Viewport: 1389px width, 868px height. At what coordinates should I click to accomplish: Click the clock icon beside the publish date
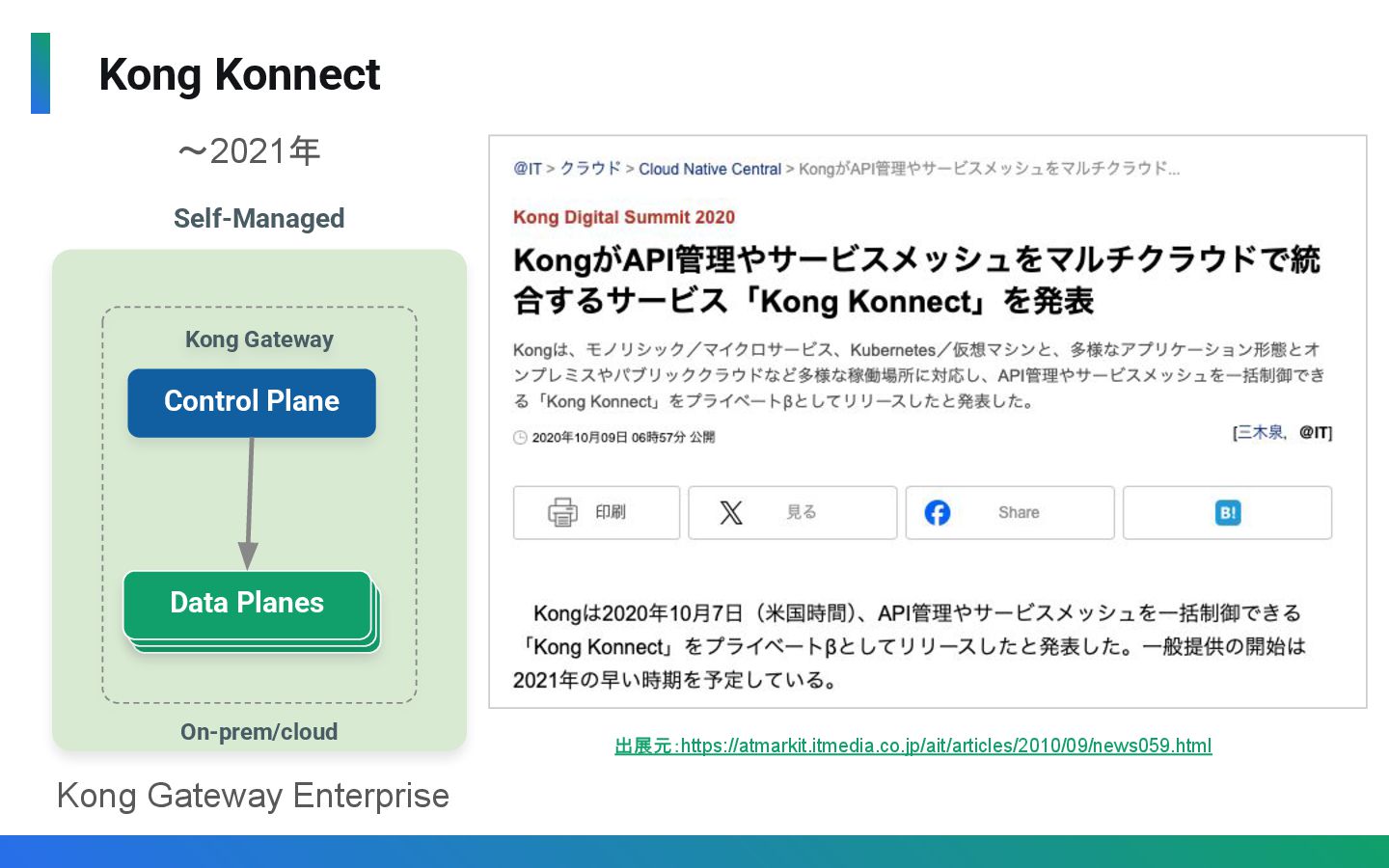point(520,437)
